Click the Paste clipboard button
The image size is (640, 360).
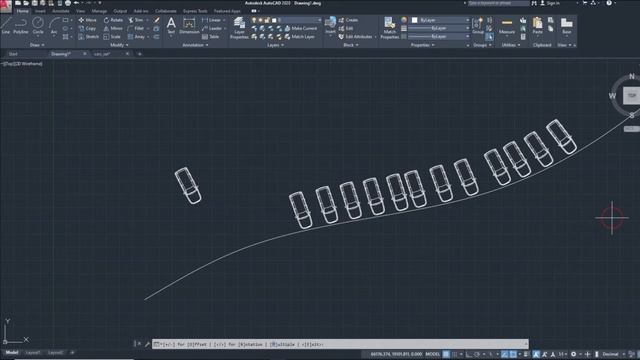point(538,26)
